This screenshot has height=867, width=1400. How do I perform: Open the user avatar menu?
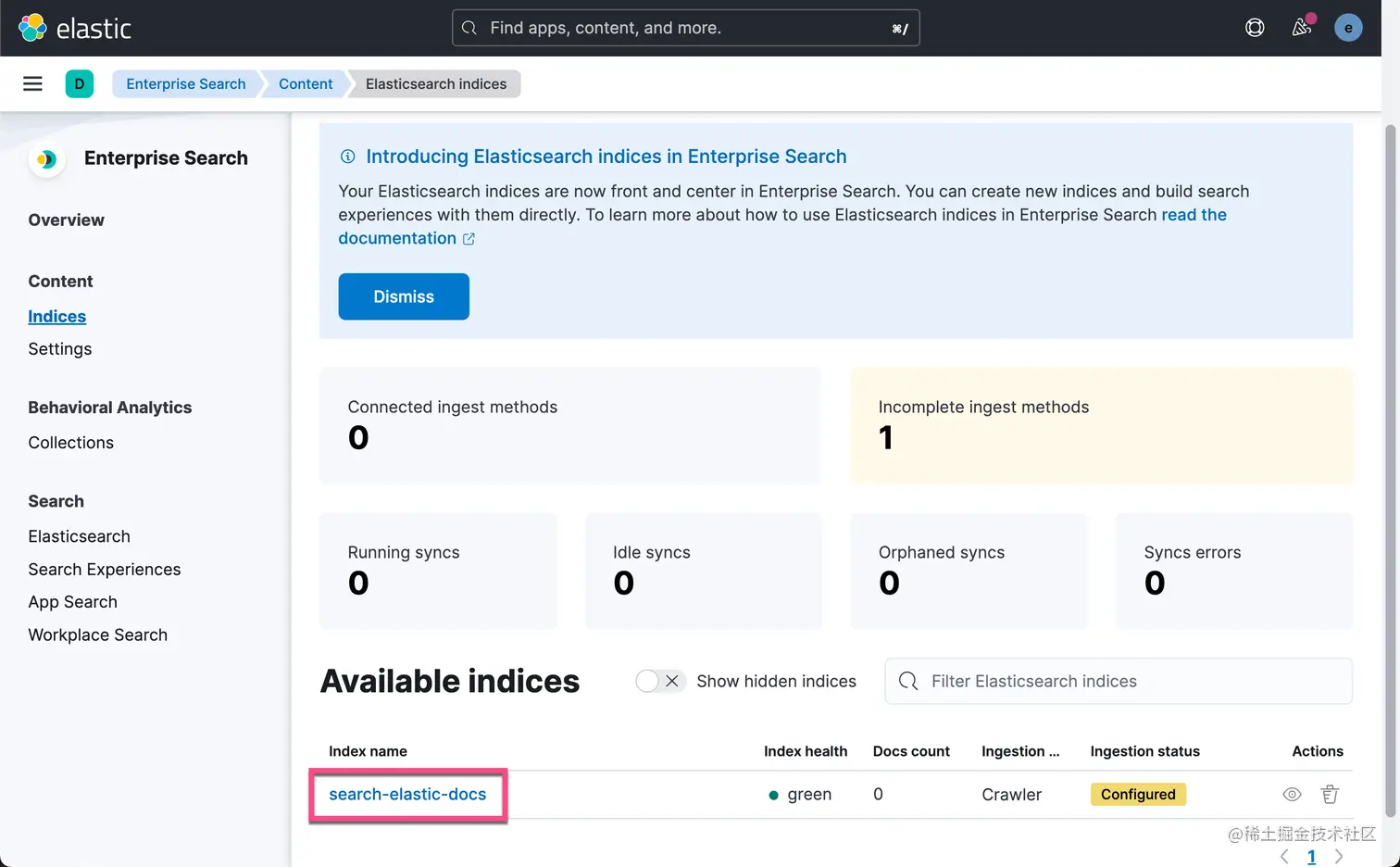[1348, 28]
